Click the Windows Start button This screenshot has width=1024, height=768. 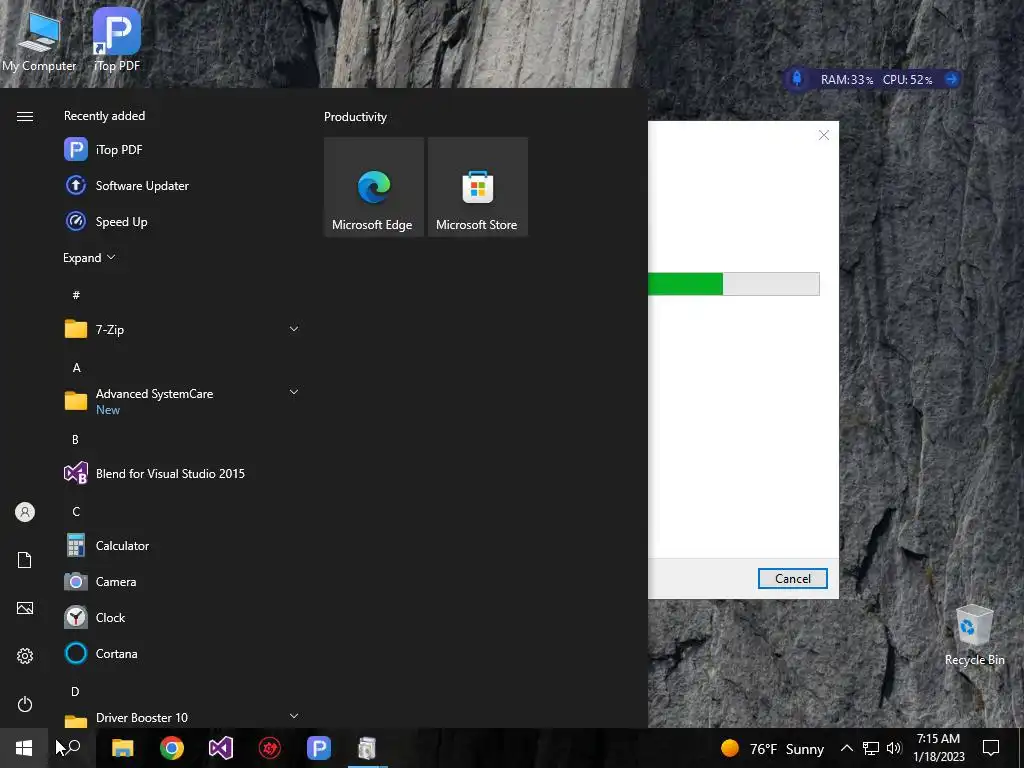pos(24,748)
